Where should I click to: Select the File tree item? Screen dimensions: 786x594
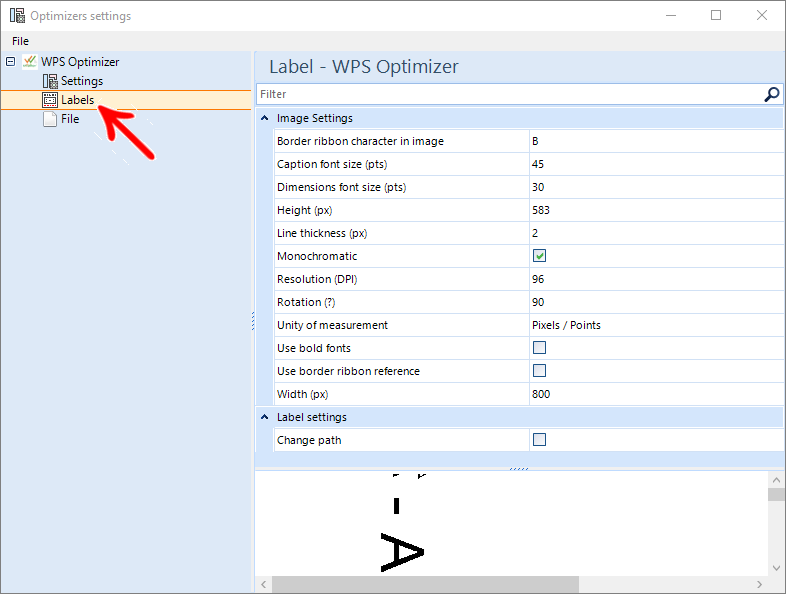pyautogui.click(x=70, y=119)
